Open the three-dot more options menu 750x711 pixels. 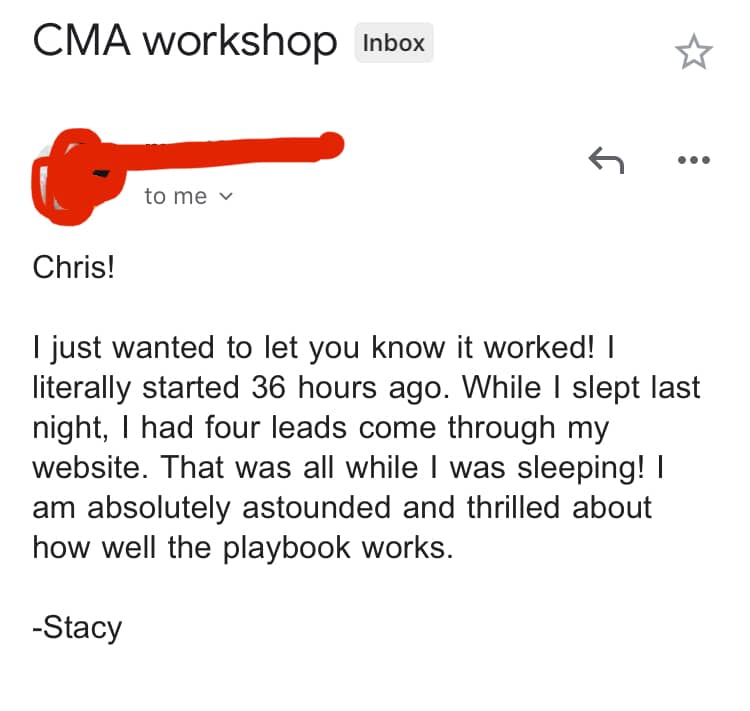click(692, 159)
